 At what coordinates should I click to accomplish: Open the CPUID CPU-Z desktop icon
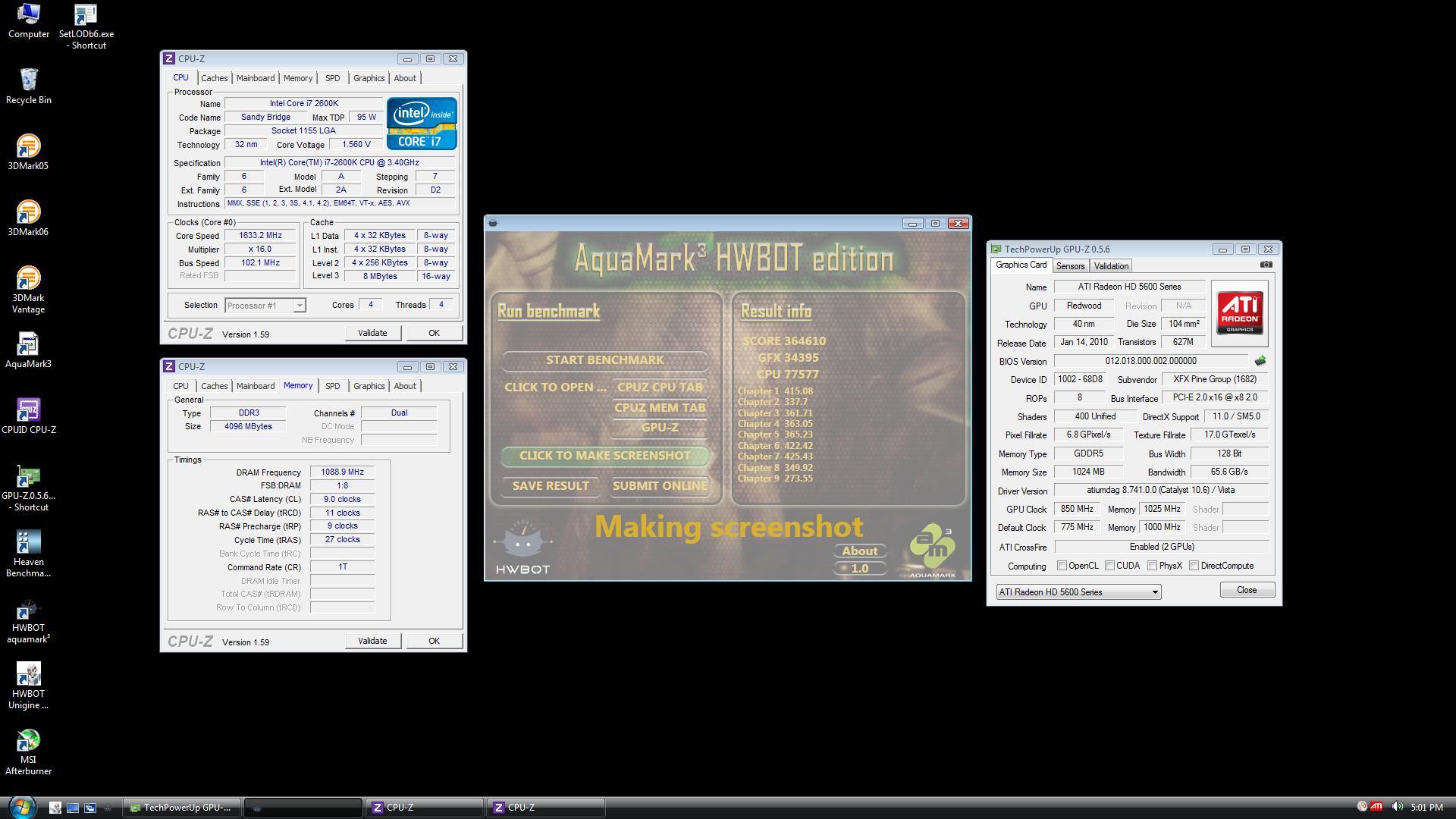[x=28, y=416]
